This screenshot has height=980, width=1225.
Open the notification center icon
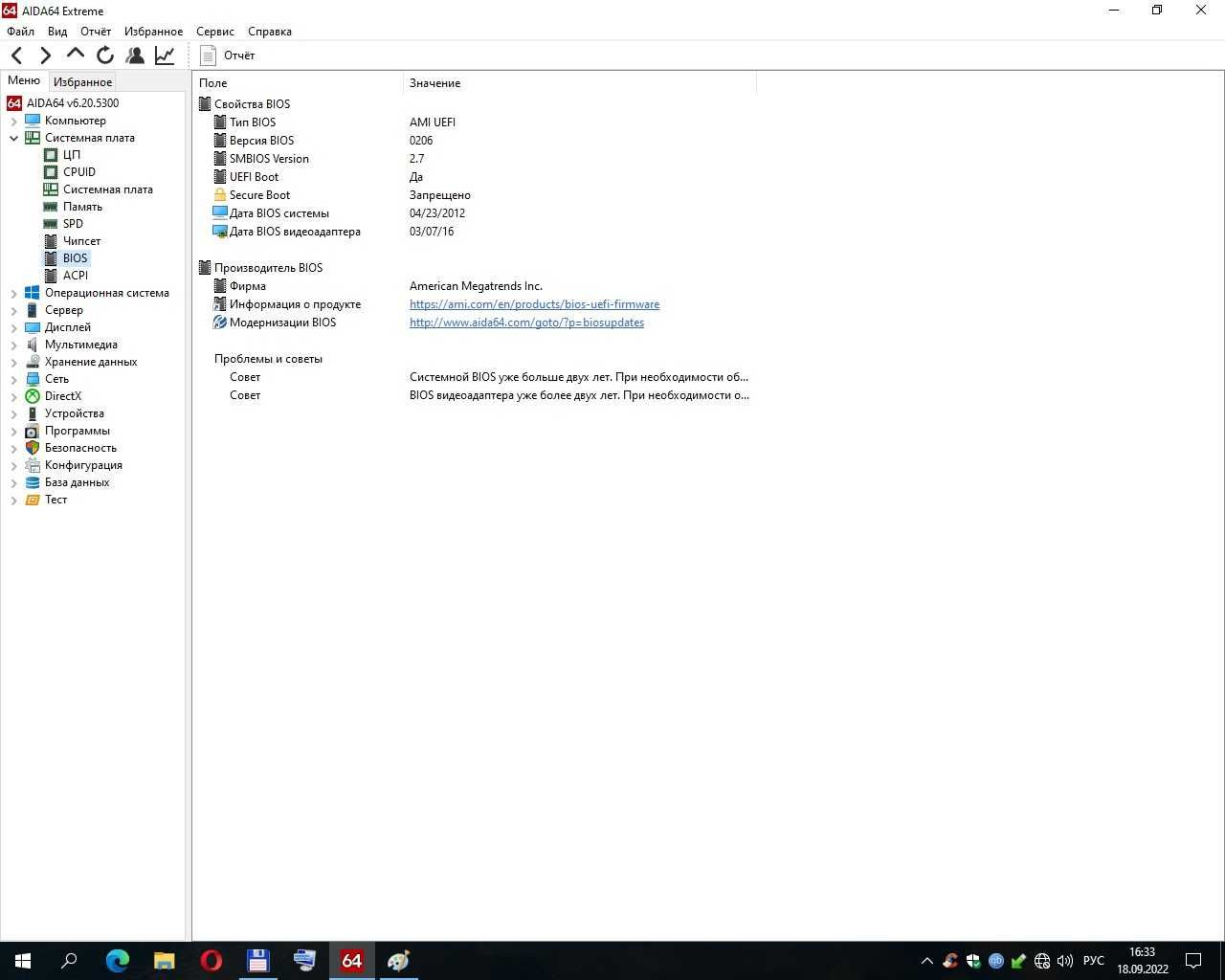(1193, 961)
